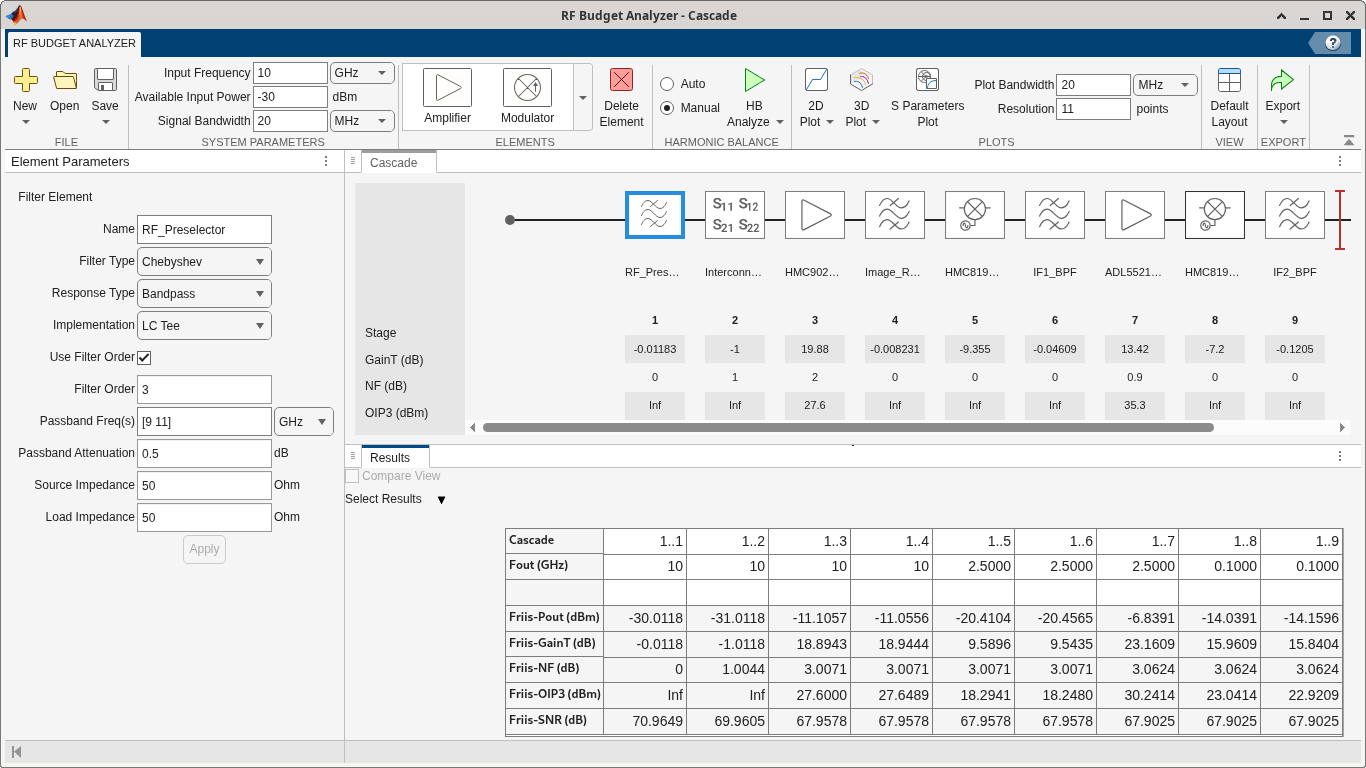The height and width of the screenshot is (768, 1366).
Task: Open the Element Parameters panel options menu
Action: (326, 161)
